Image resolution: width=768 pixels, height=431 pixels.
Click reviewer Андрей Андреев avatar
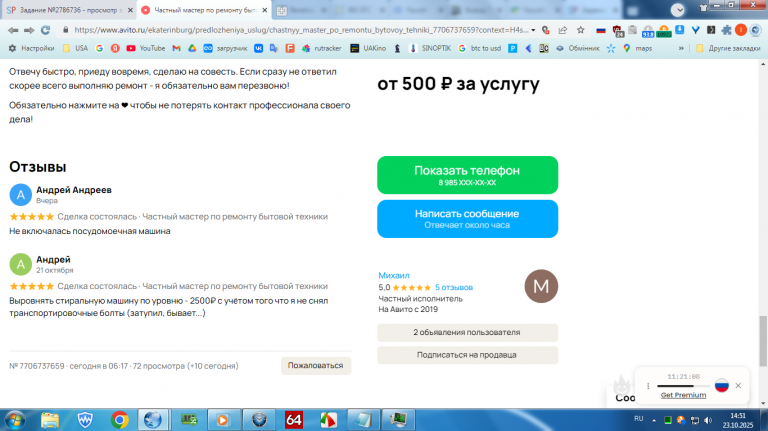coord(21,194)
